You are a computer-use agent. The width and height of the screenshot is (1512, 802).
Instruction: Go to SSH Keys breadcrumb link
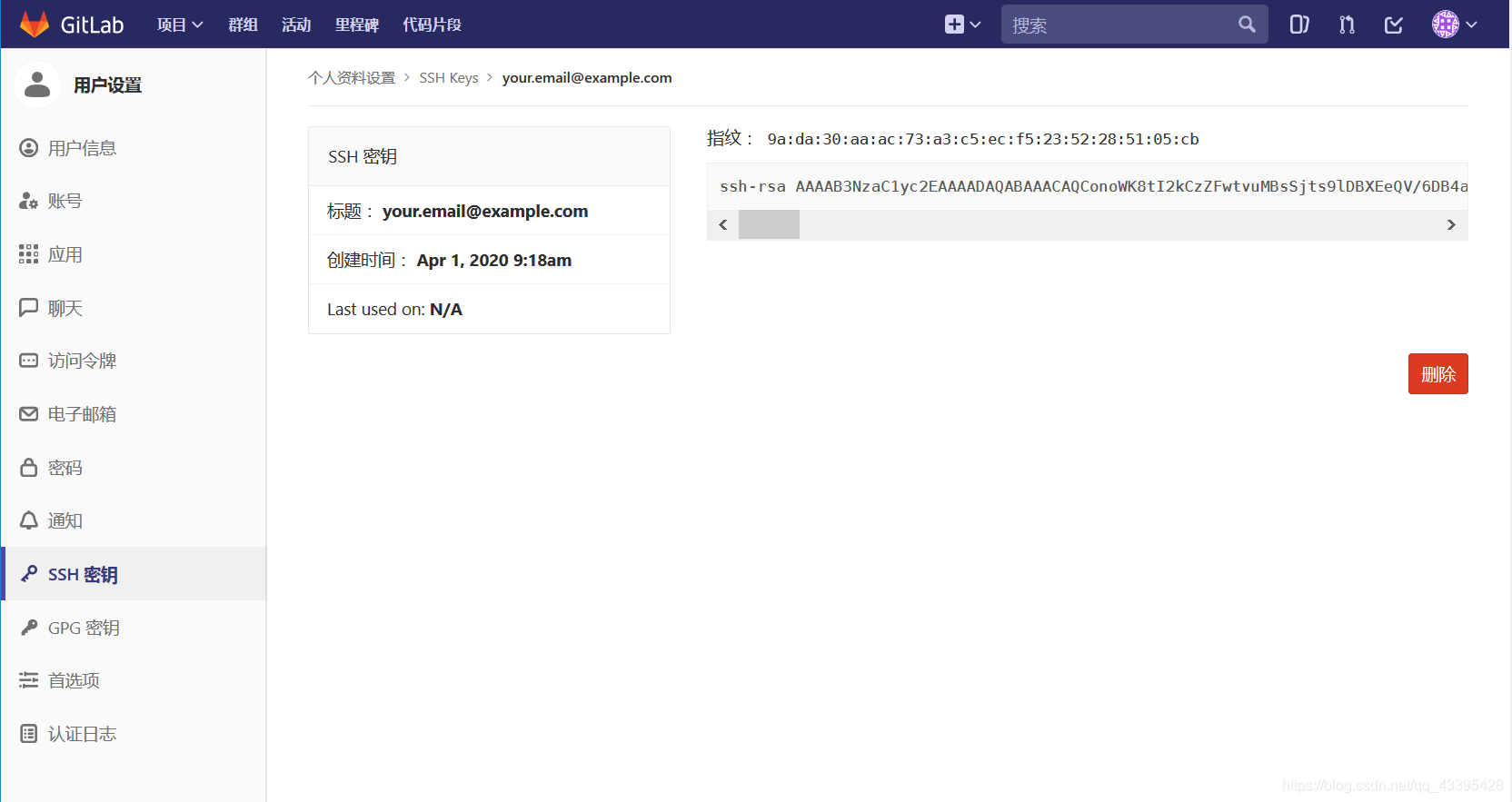[449, 78]
